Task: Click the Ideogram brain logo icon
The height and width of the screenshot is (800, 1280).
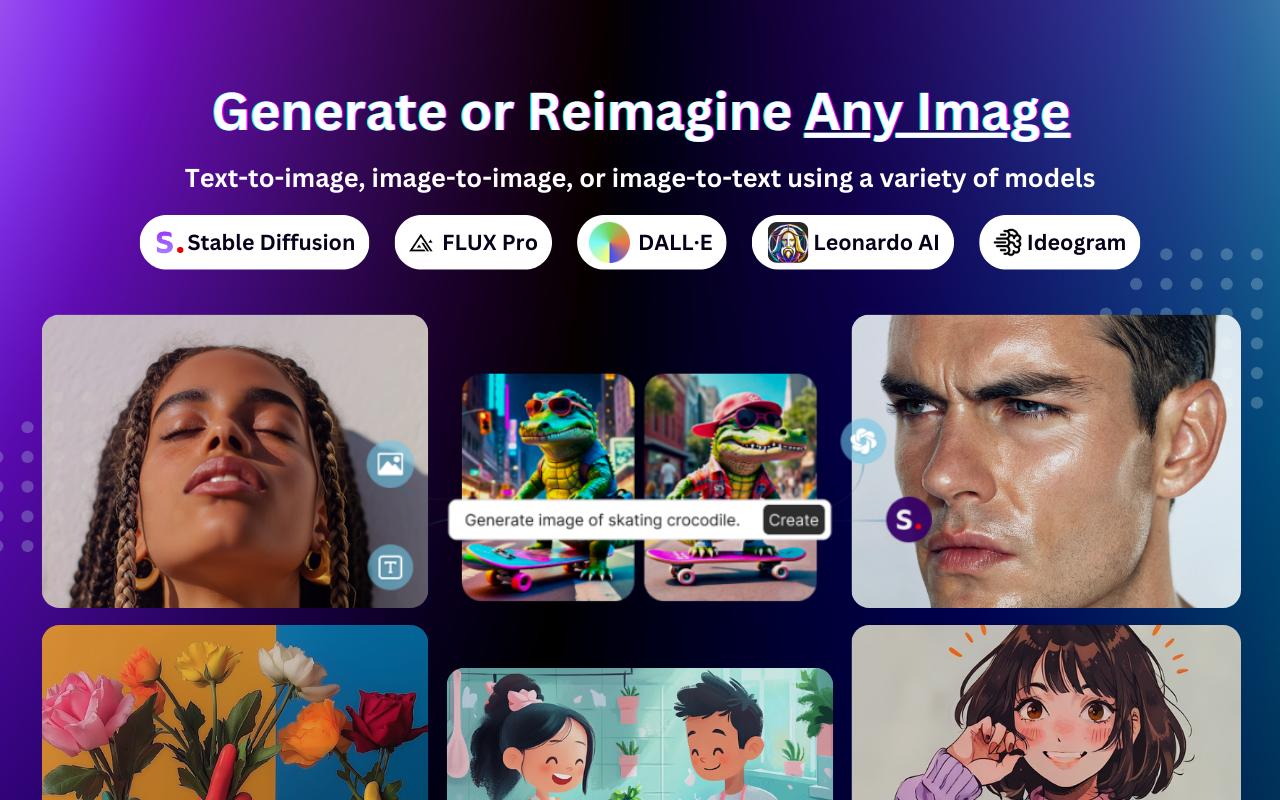Action: pos(1007,242)
